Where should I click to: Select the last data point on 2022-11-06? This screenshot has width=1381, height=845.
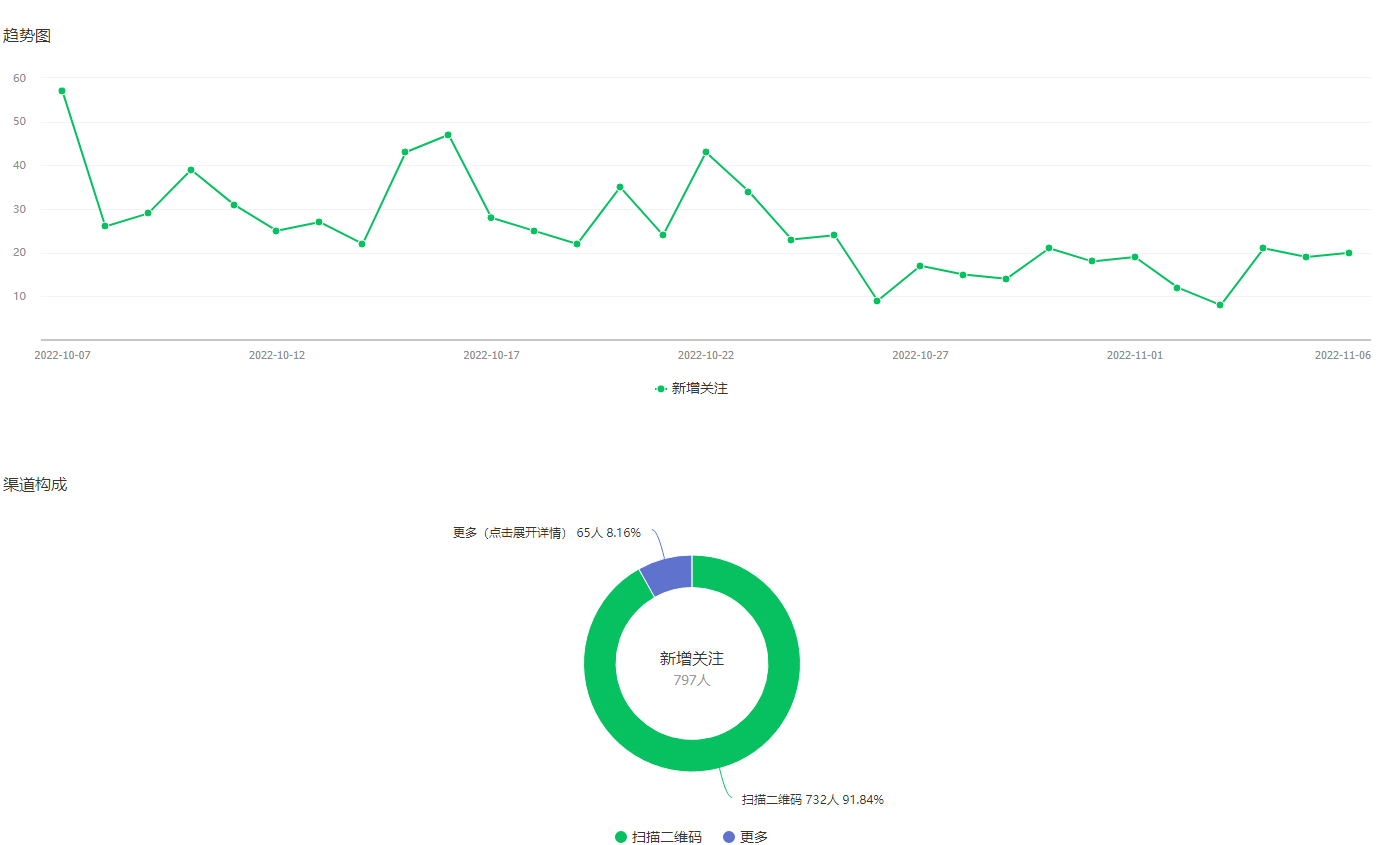(1349, 253)
